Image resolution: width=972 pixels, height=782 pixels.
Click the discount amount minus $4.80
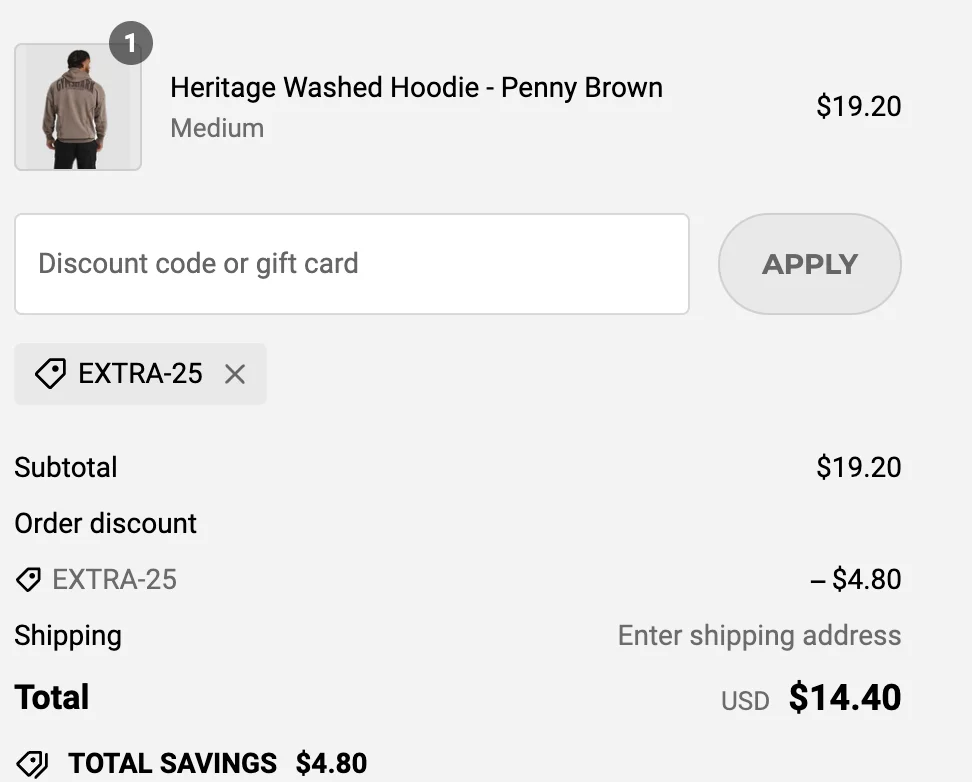855,579
